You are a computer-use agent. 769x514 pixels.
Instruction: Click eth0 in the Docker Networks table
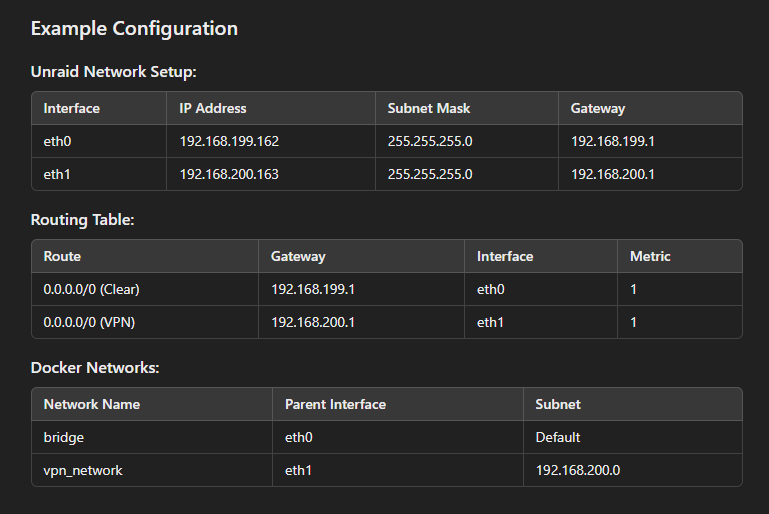click(299, 437)
